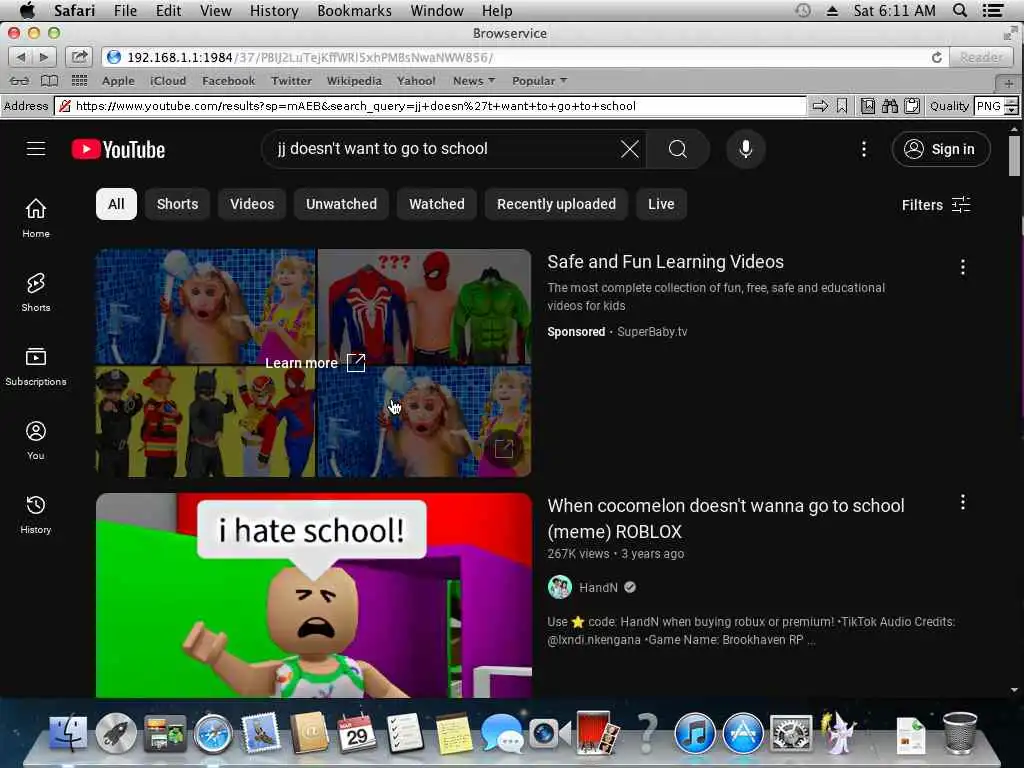Open the YouTube hamburger guide menu
Image resolution: width=1024 pixels, height=768 pixels.
(36, 149)
